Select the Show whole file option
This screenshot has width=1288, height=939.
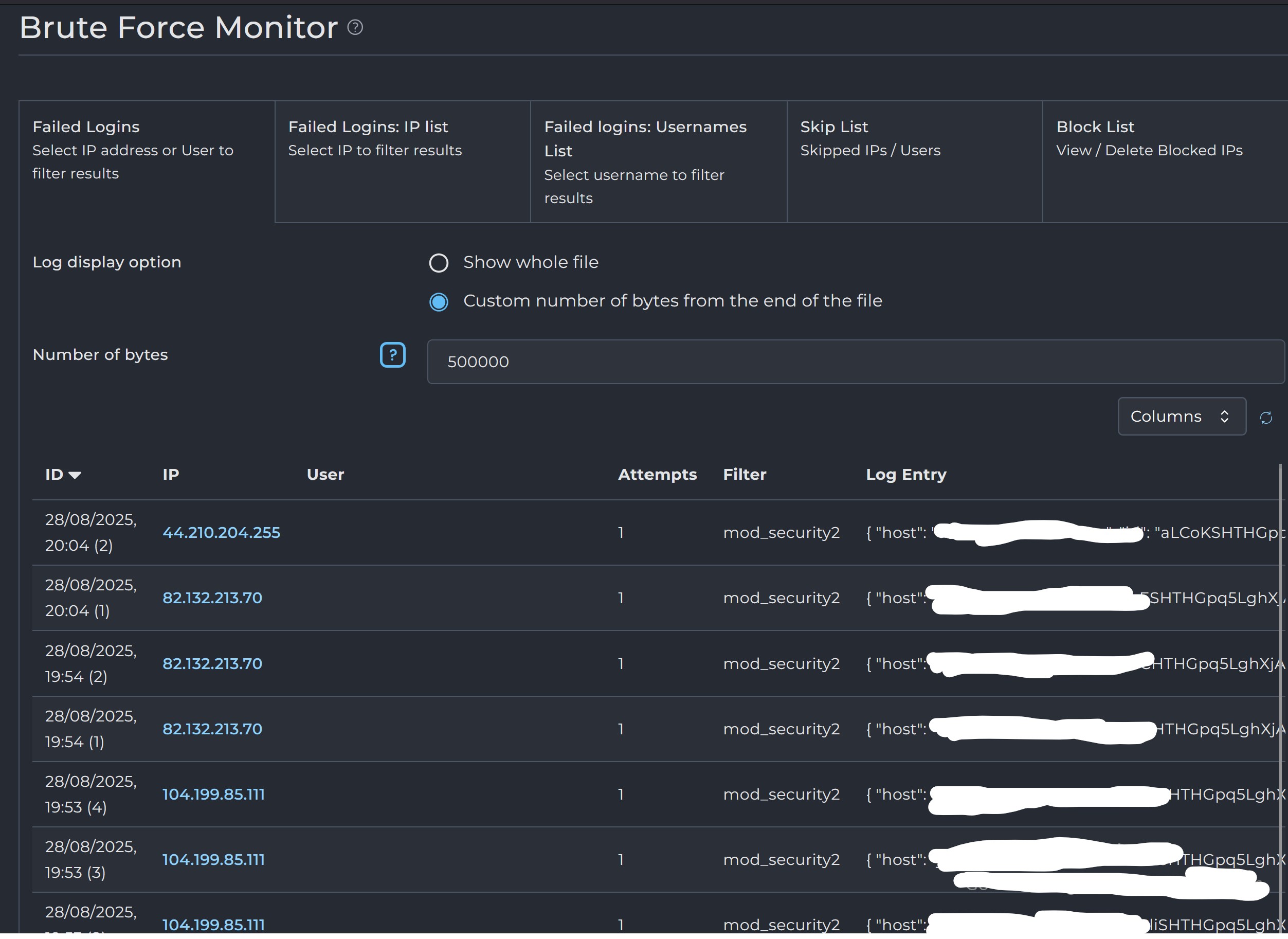click(438, 263)
